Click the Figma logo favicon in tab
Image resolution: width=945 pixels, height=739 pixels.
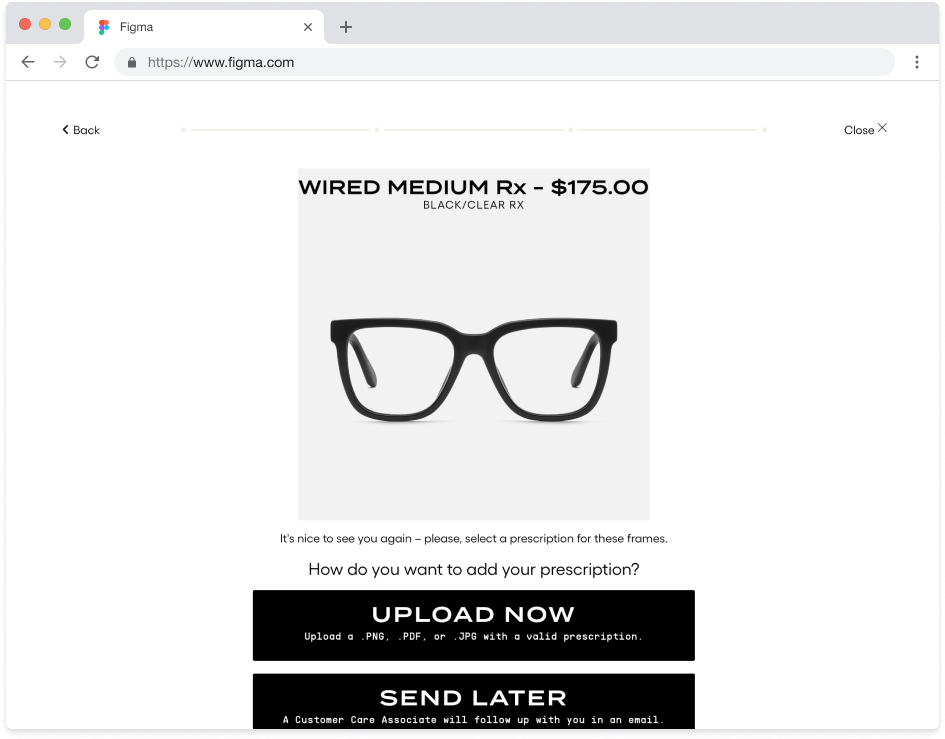click(x=104, y=27)
